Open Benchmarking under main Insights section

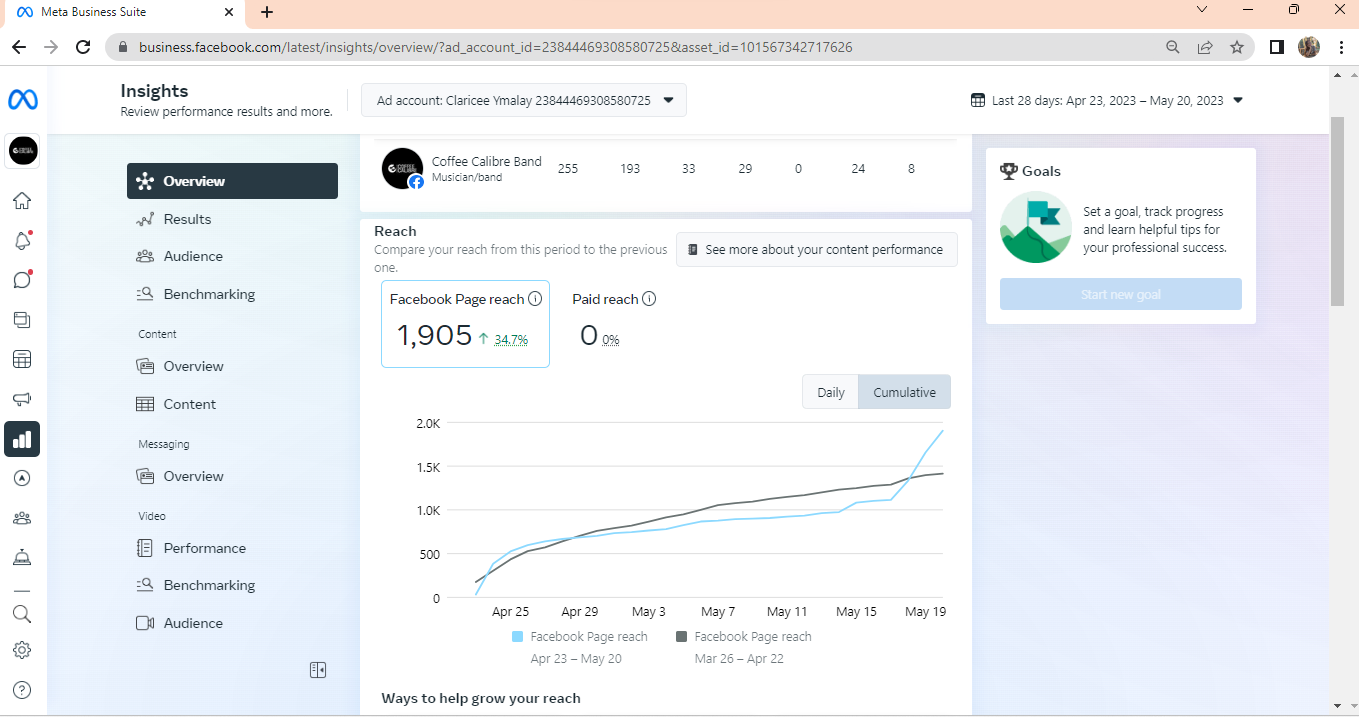coord(232,294)
